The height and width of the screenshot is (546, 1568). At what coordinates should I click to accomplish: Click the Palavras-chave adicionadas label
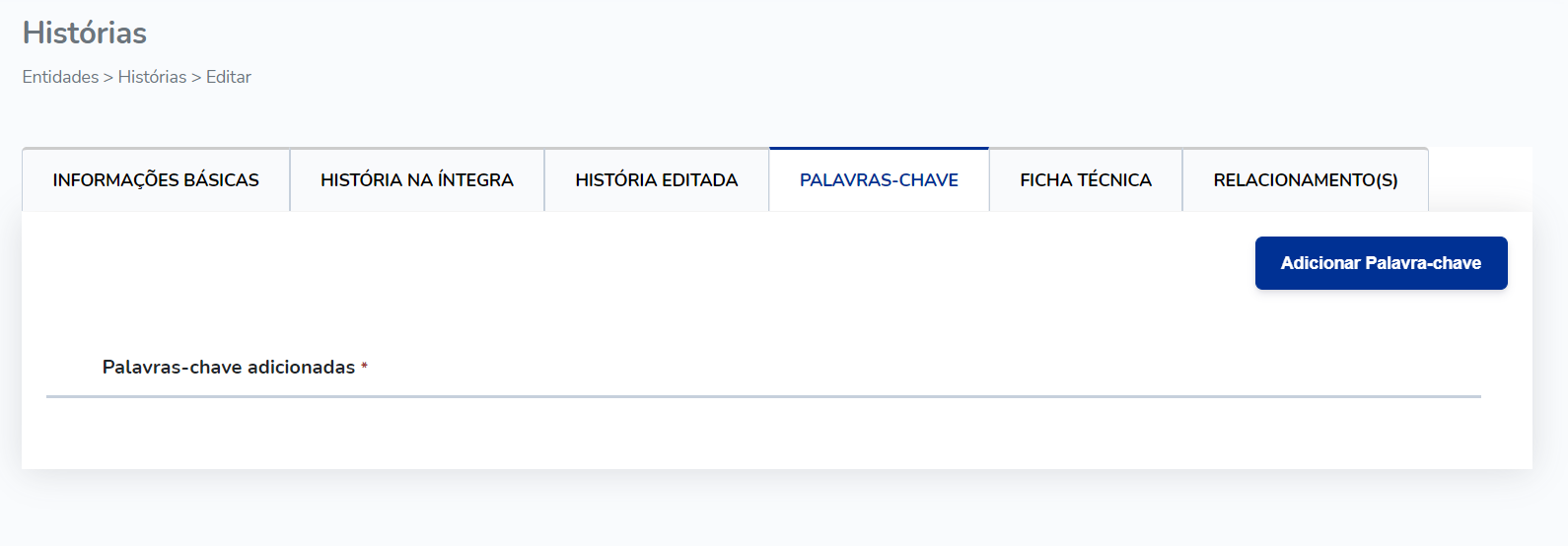pos(229,367)
